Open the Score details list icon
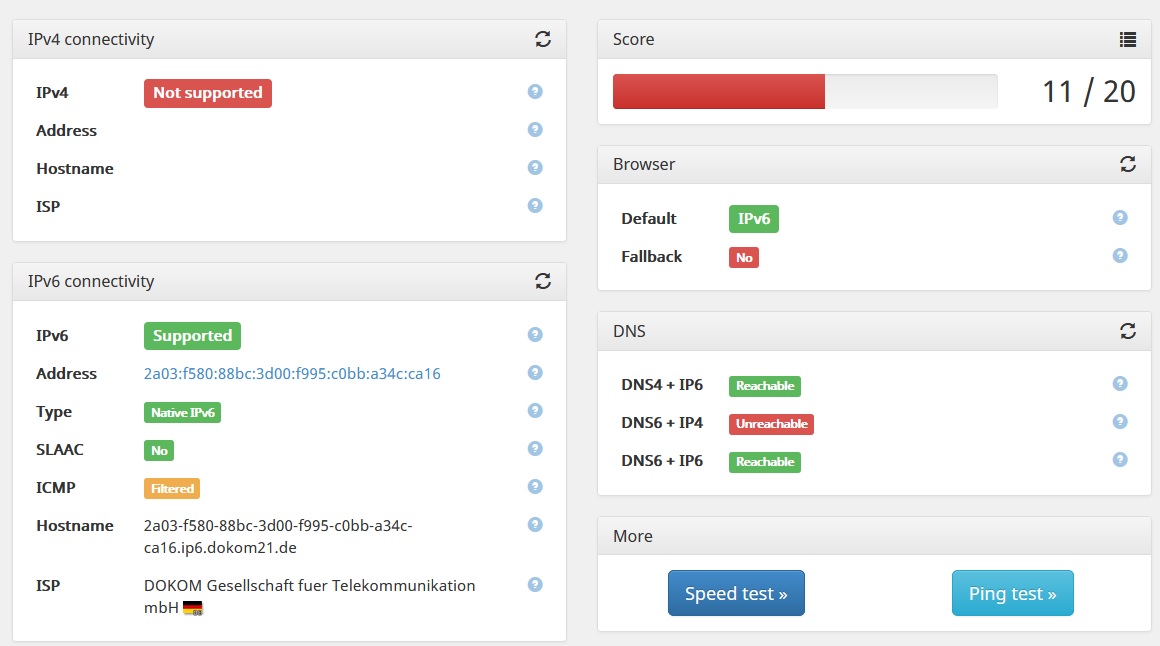This screenshot has width=1160, height=646. (x=1127, y=39)
